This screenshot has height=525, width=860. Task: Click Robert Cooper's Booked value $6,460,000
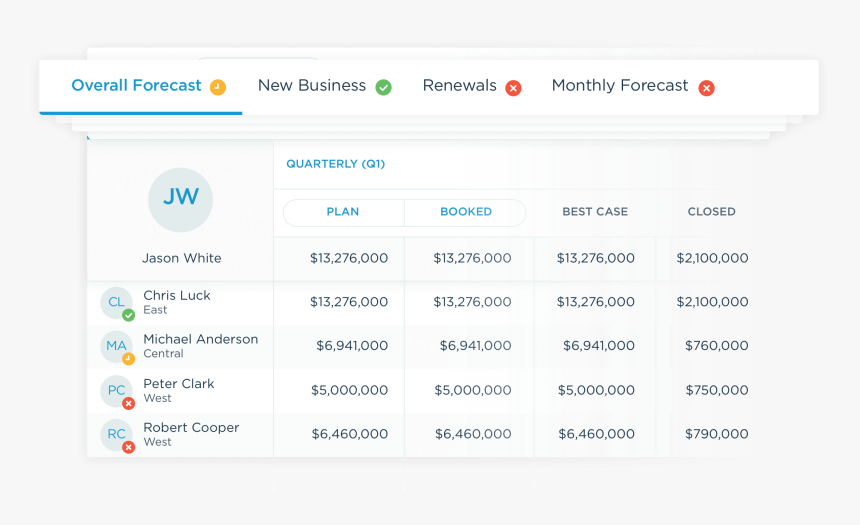pyautogui.click(x=473, y=434)
